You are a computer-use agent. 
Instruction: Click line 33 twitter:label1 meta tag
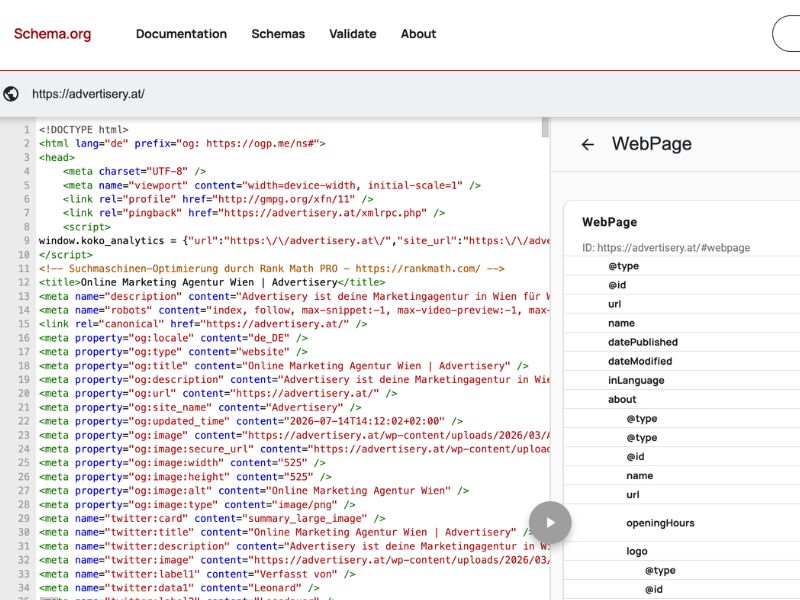[197, 574]
